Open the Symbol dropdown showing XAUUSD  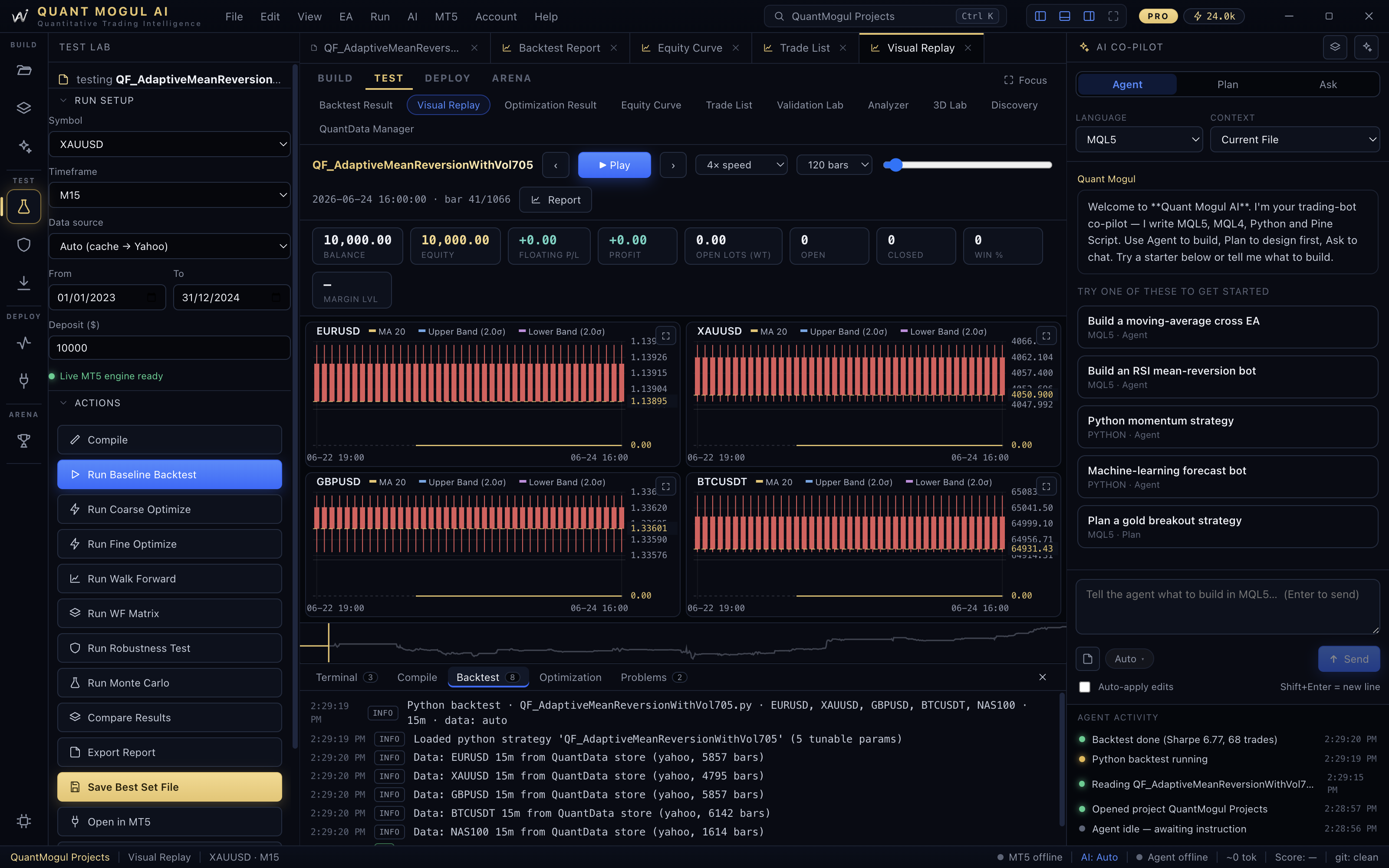pos(169,144)
